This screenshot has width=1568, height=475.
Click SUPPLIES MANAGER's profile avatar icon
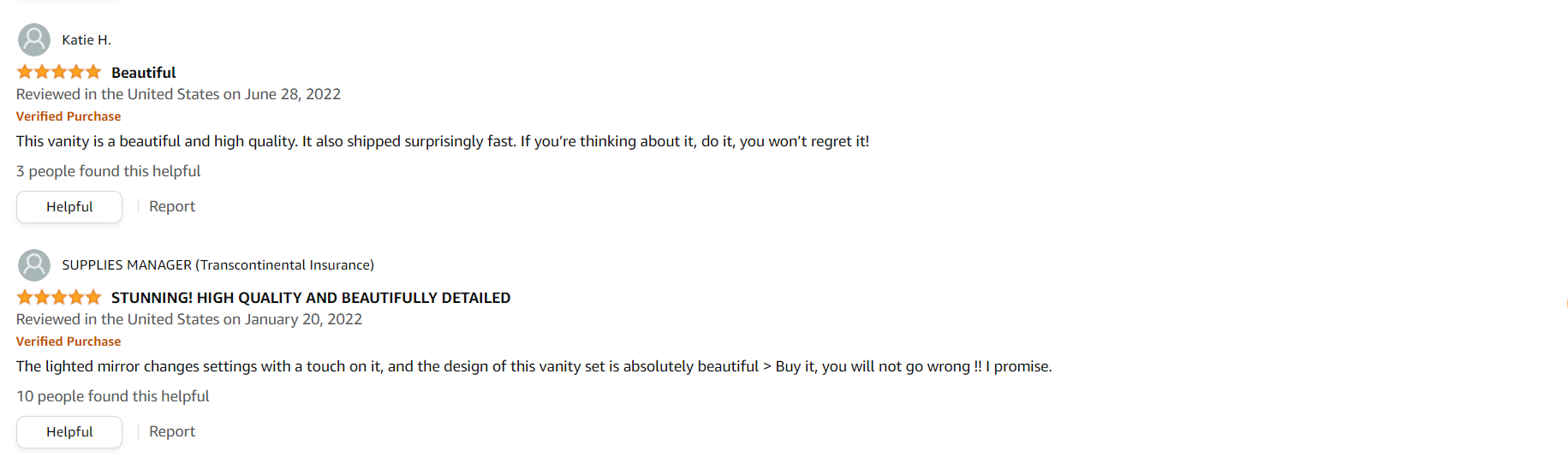pyautogui.click(x=34, y=264)
